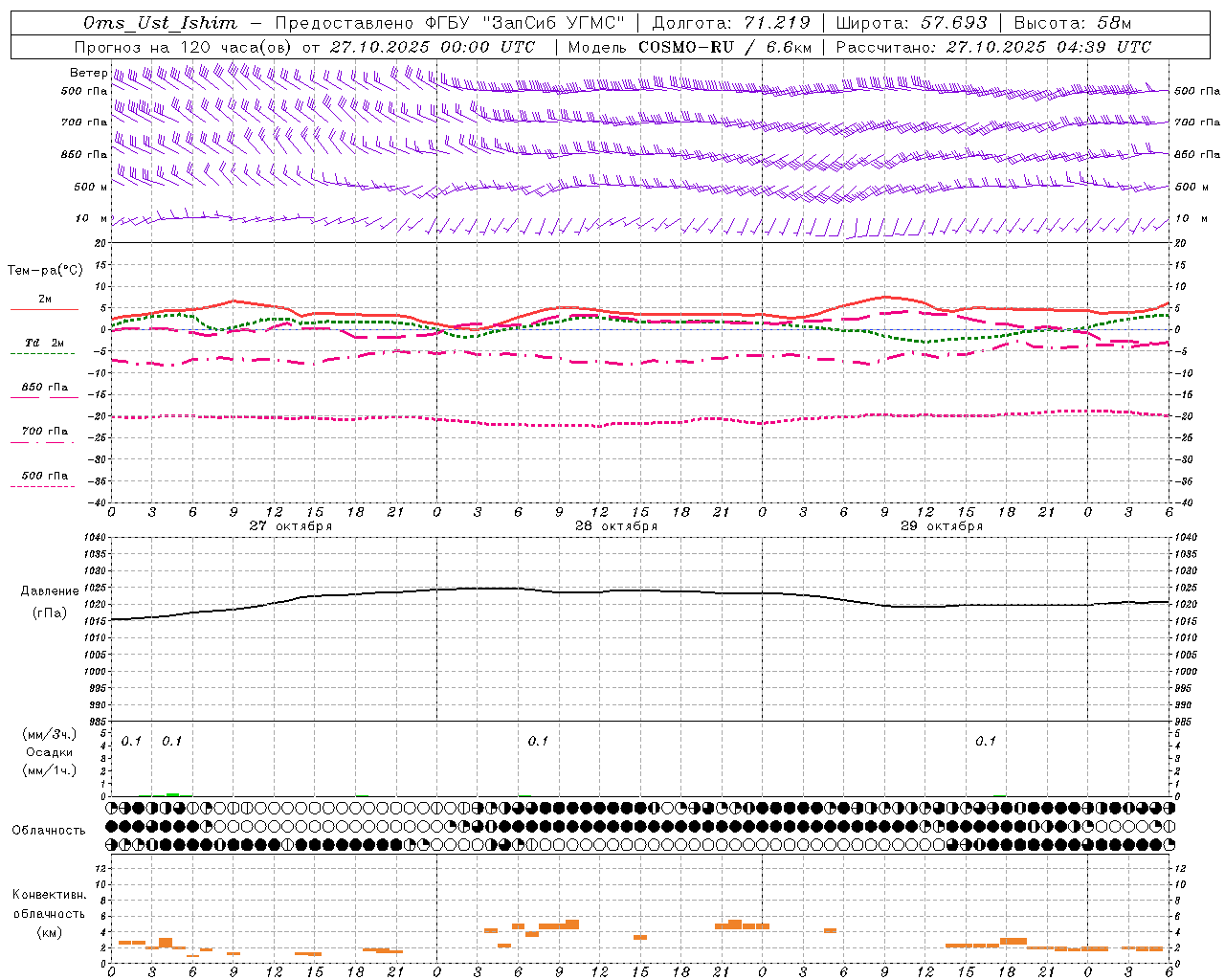Click the '(мм/3ч.)' unit label
1225x980 pixels.
49,734
